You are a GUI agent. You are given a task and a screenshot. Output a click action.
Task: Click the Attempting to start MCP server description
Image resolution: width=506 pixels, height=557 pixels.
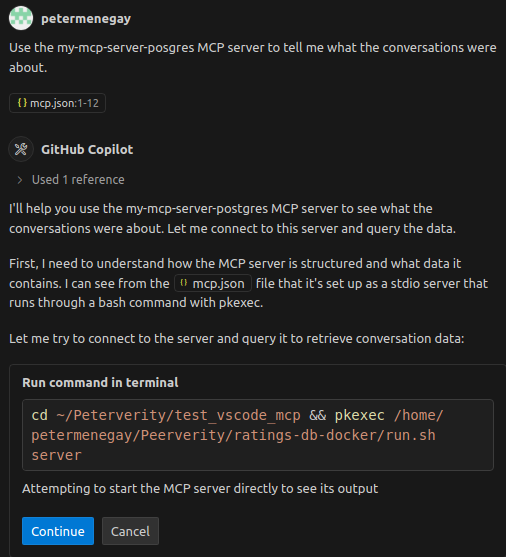[x=200, y=489]
